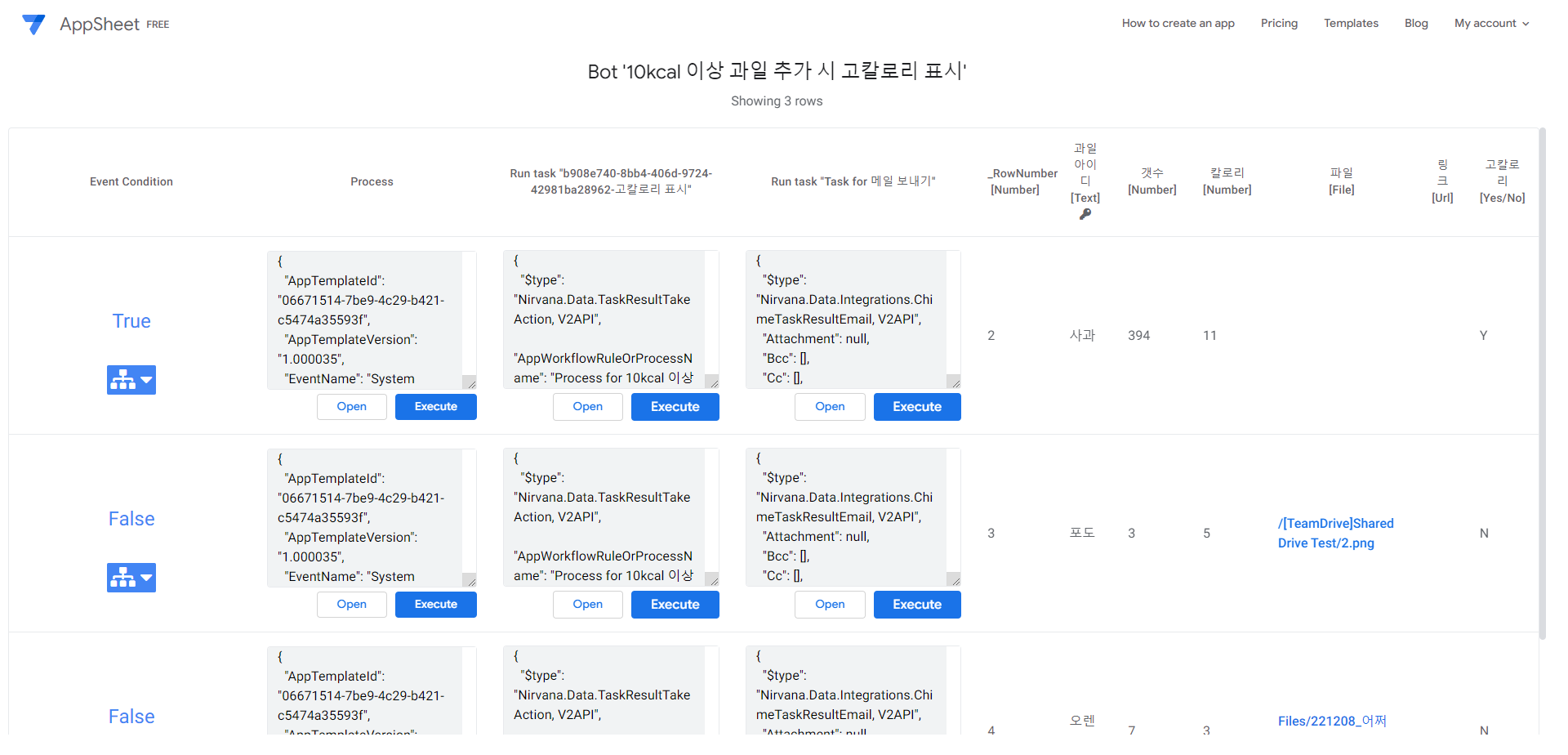Screen dimensions: 1568x755
Task: Click 메일 보내기 JSON textarea in 포도 row
Action: click(853, 517)
